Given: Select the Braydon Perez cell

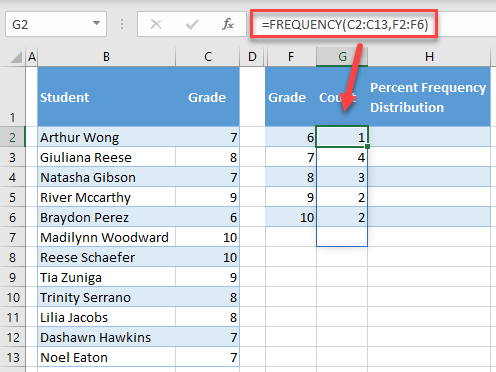Looking at the screenshot, I should 106,217.
